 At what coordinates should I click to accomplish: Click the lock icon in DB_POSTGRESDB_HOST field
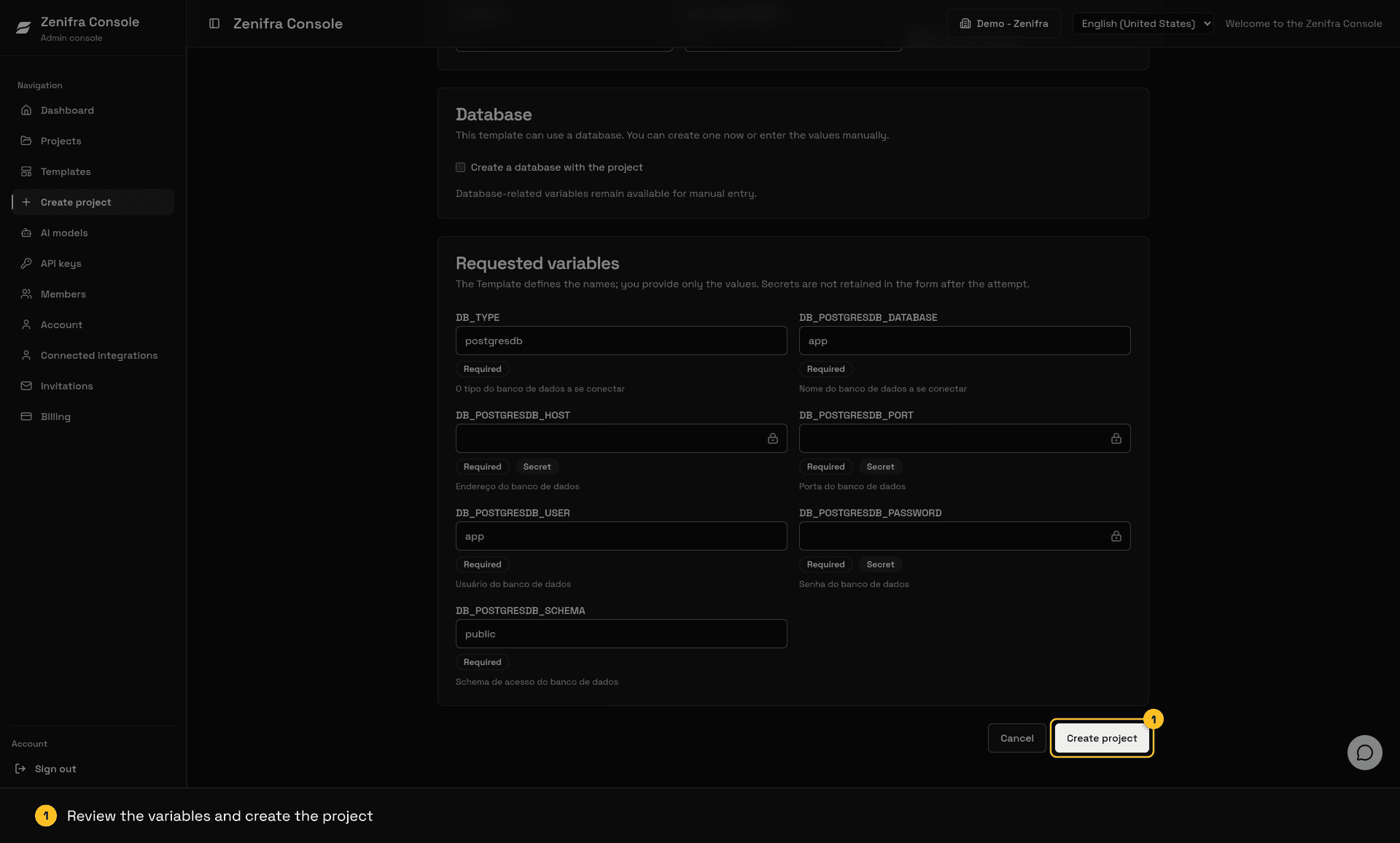[x=773, y=438]
